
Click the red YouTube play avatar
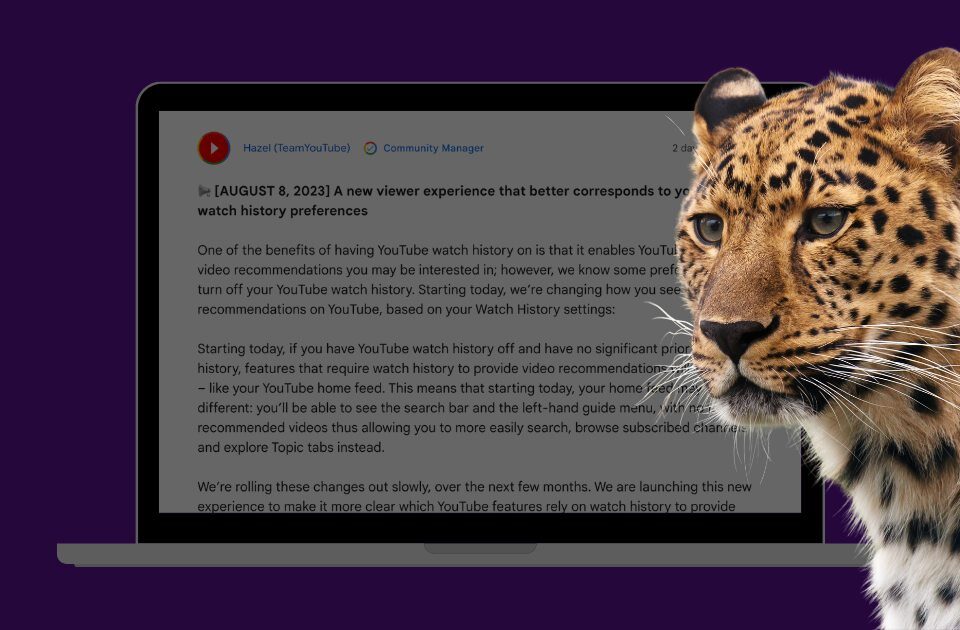tap(214, 148)
